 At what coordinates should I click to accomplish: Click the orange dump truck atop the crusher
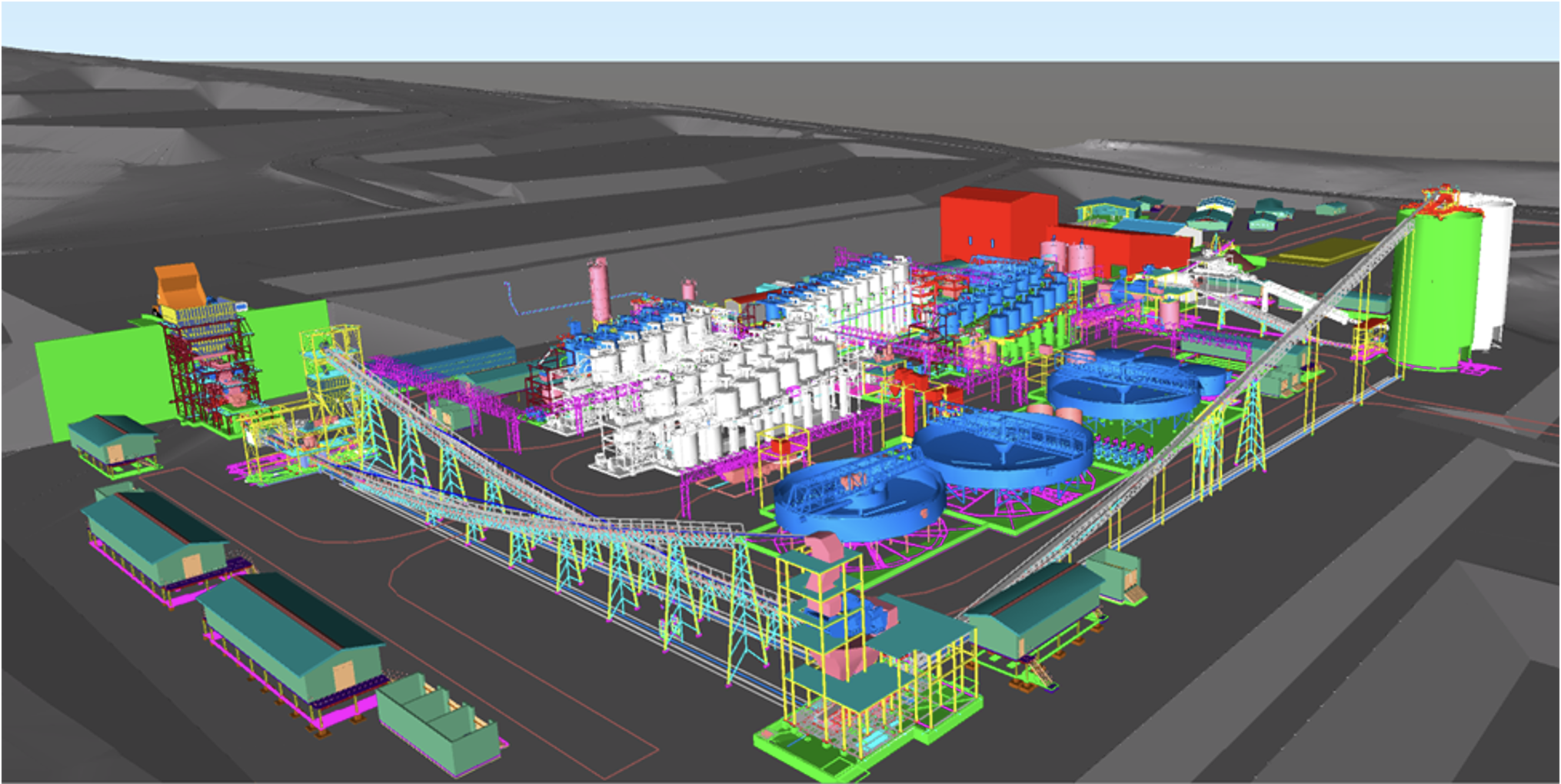[179, 286]
